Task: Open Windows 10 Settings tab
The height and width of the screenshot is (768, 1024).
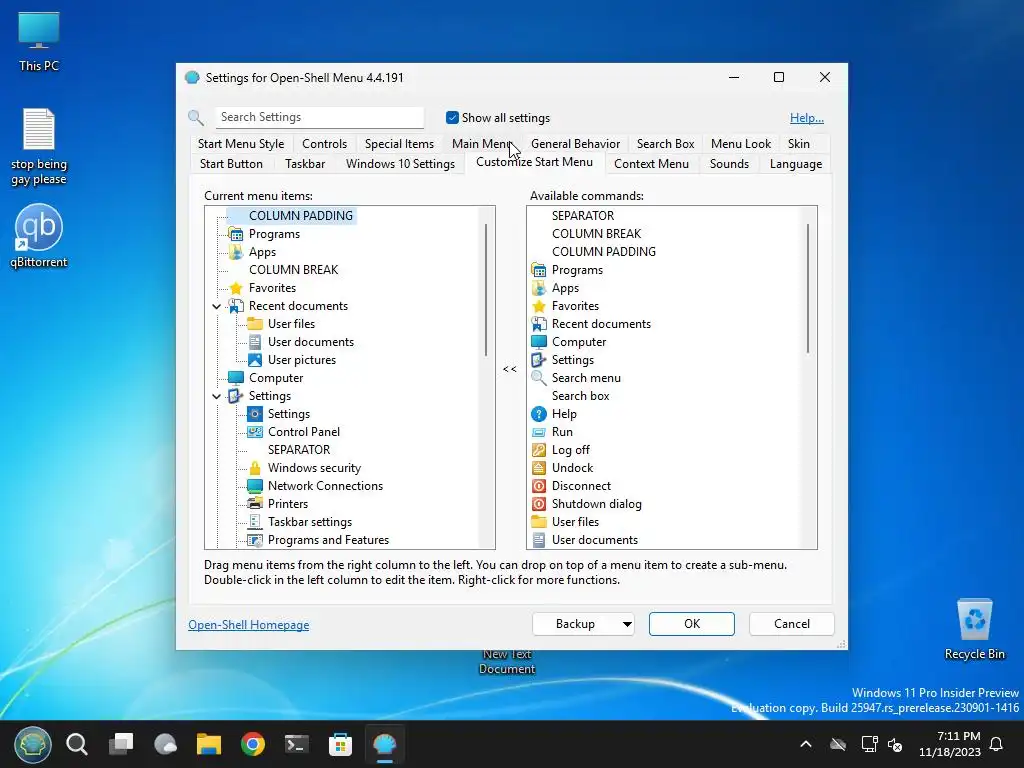Action: point(400,164)
